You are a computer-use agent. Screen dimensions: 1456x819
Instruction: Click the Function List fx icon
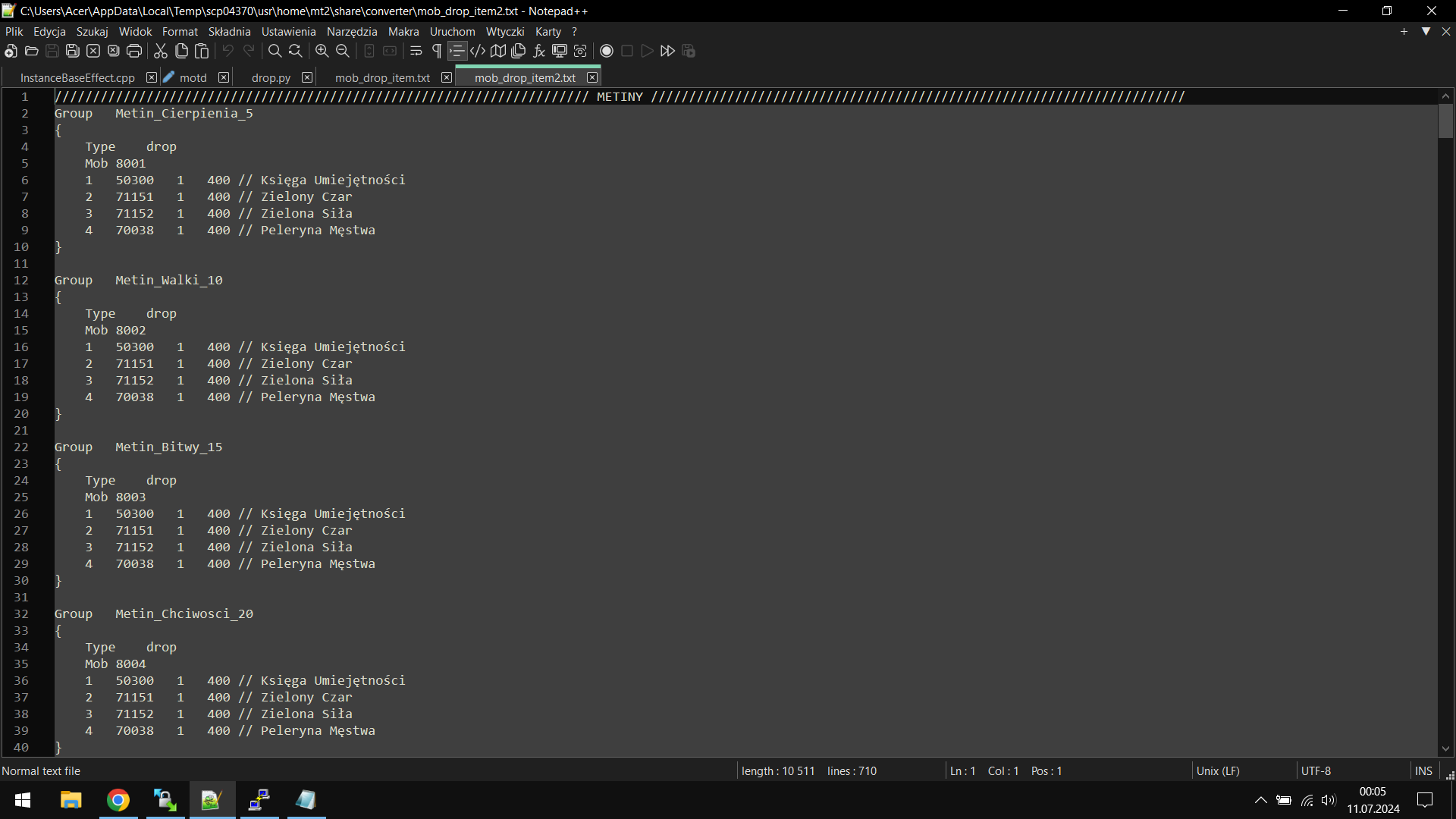tap(539, 51)
